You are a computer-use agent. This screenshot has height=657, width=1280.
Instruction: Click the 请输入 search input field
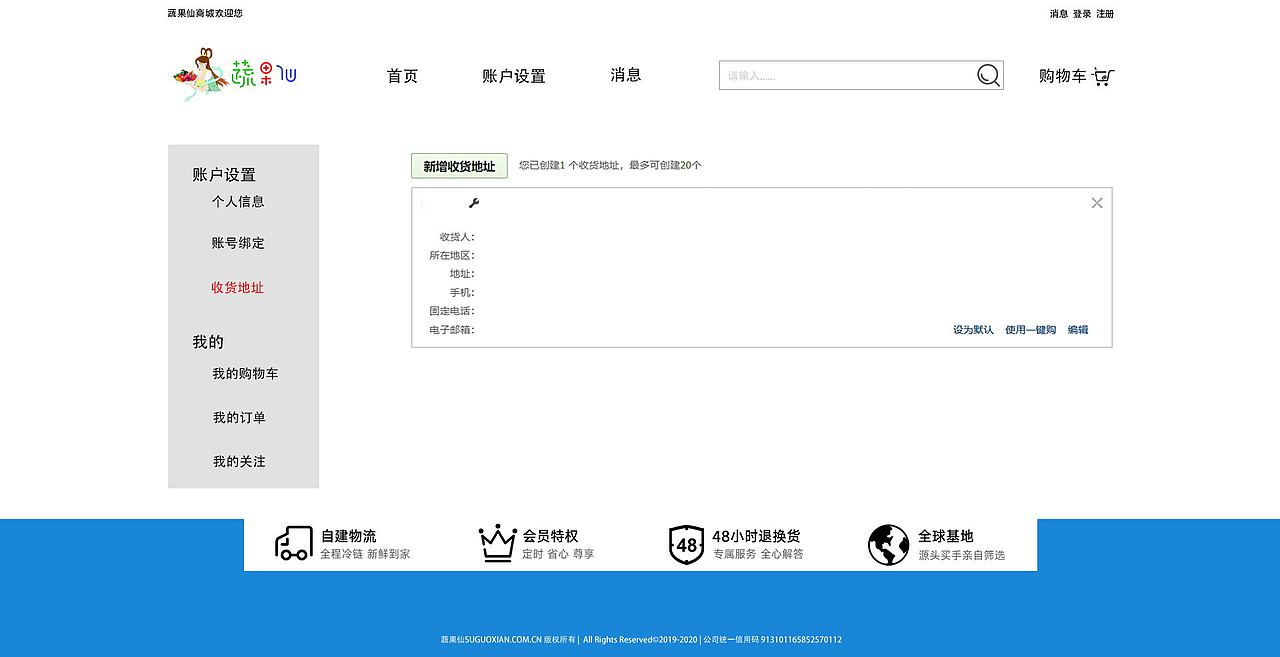(x=850, y=74)
